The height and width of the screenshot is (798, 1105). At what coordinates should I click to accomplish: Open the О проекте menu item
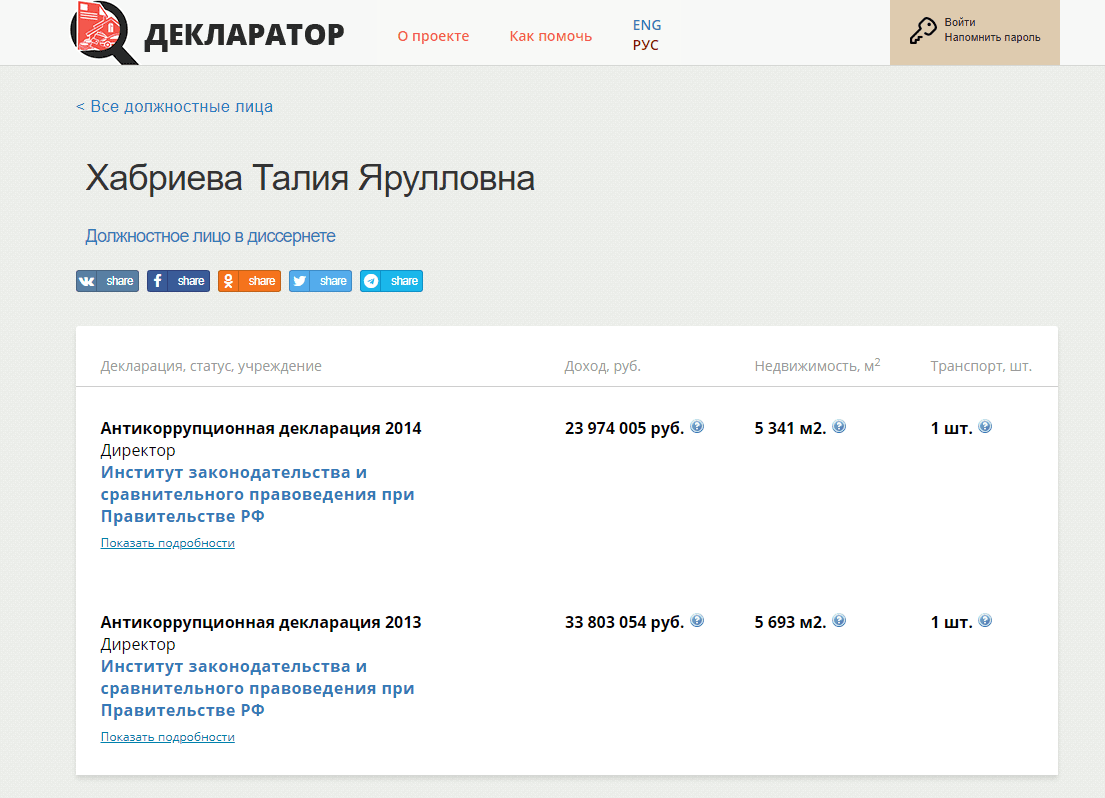[x=433, y=36]
